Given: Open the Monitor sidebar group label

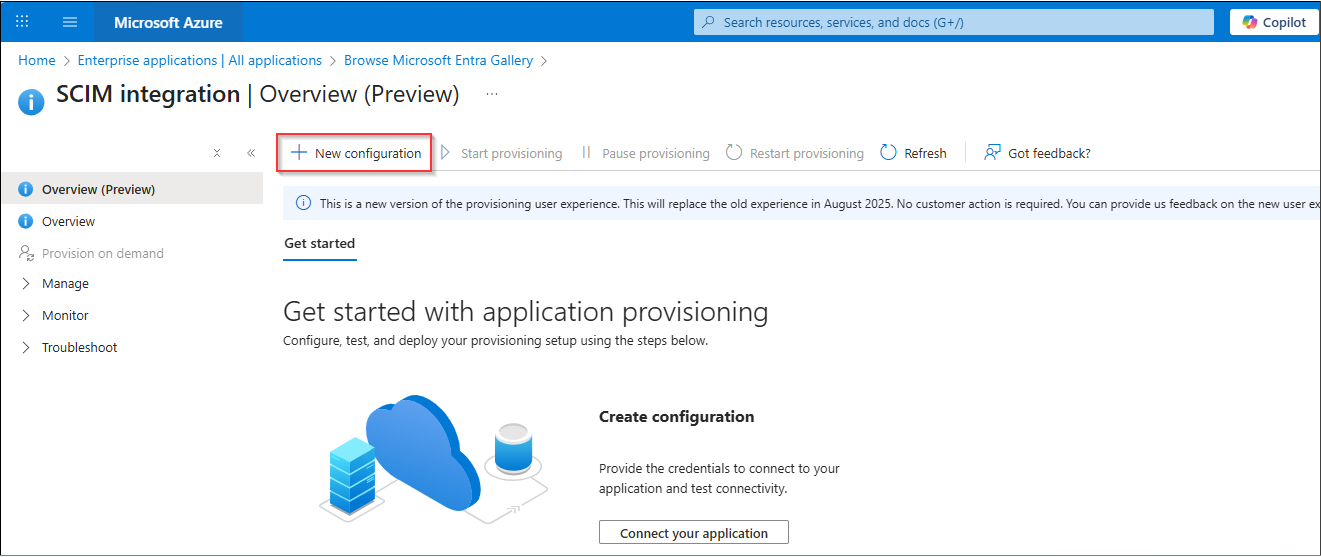Looking at the screenshot, I should point(65,315).
